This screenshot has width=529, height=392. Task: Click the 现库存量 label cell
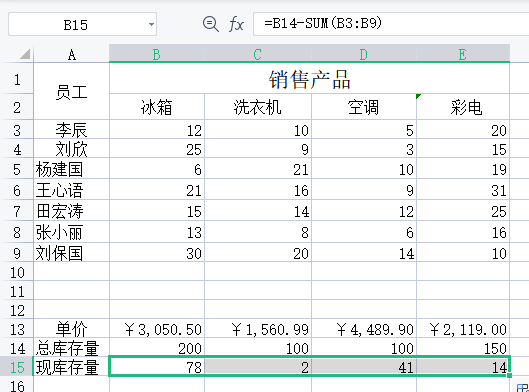[x=72, y=367]
